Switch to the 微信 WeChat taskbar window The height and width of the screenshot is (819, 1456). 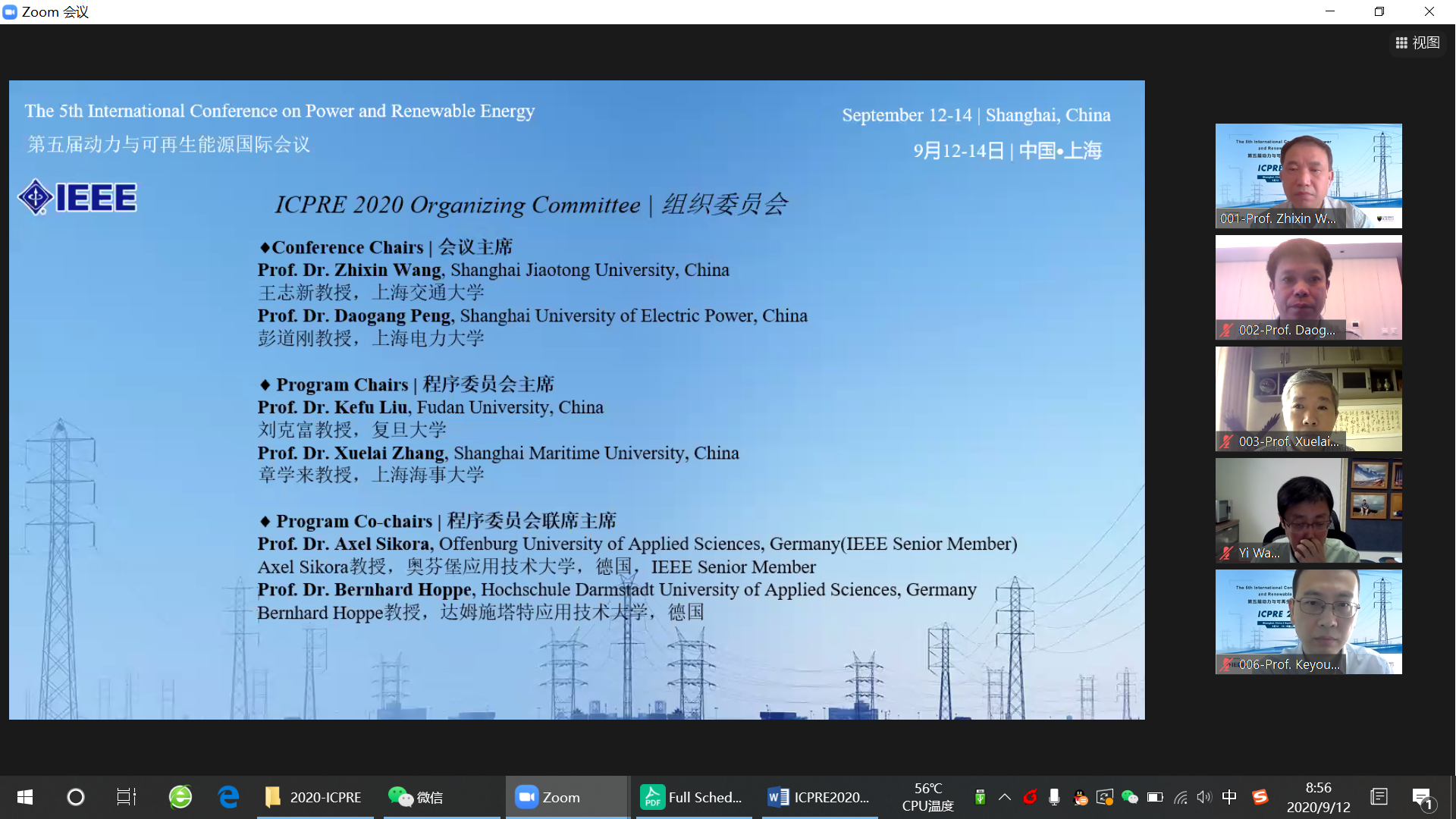[417, 797]
